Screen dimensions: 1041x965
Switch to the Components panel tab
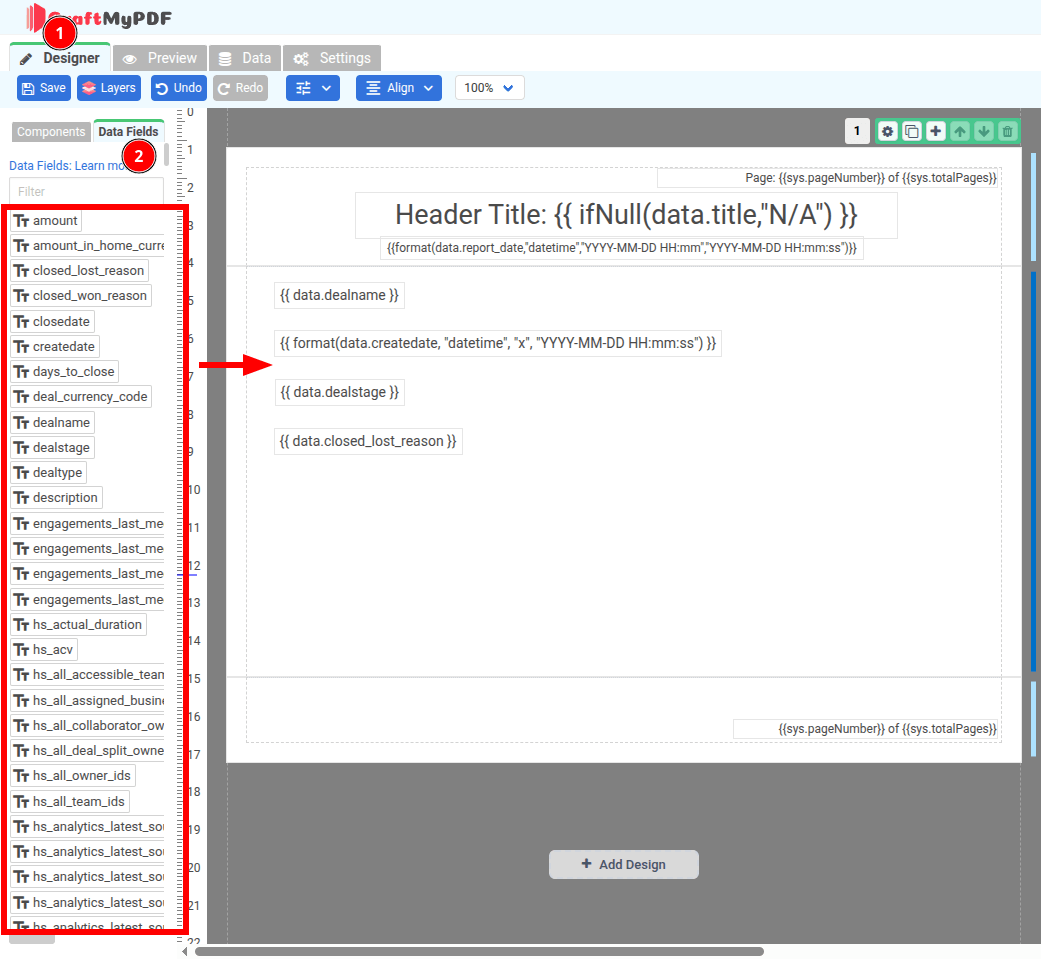point(51,131)
